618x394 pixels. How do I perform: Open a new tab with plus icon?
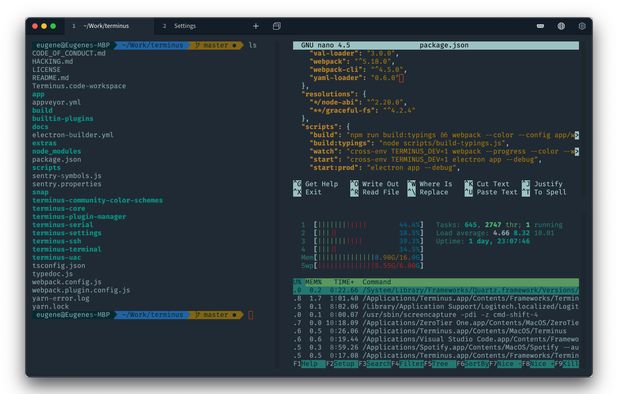(256, 26)
